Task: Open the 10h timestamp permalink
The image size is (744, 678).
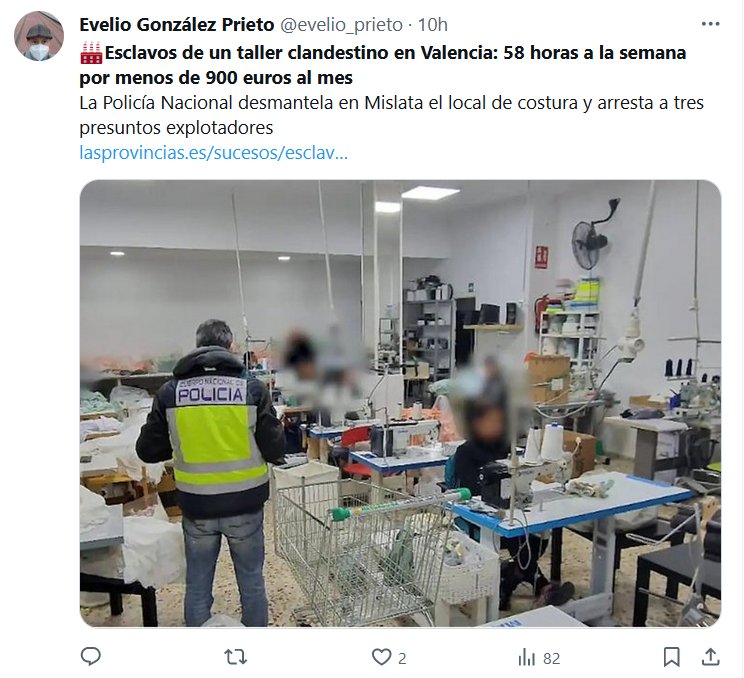Action: (x=432, y=25)
